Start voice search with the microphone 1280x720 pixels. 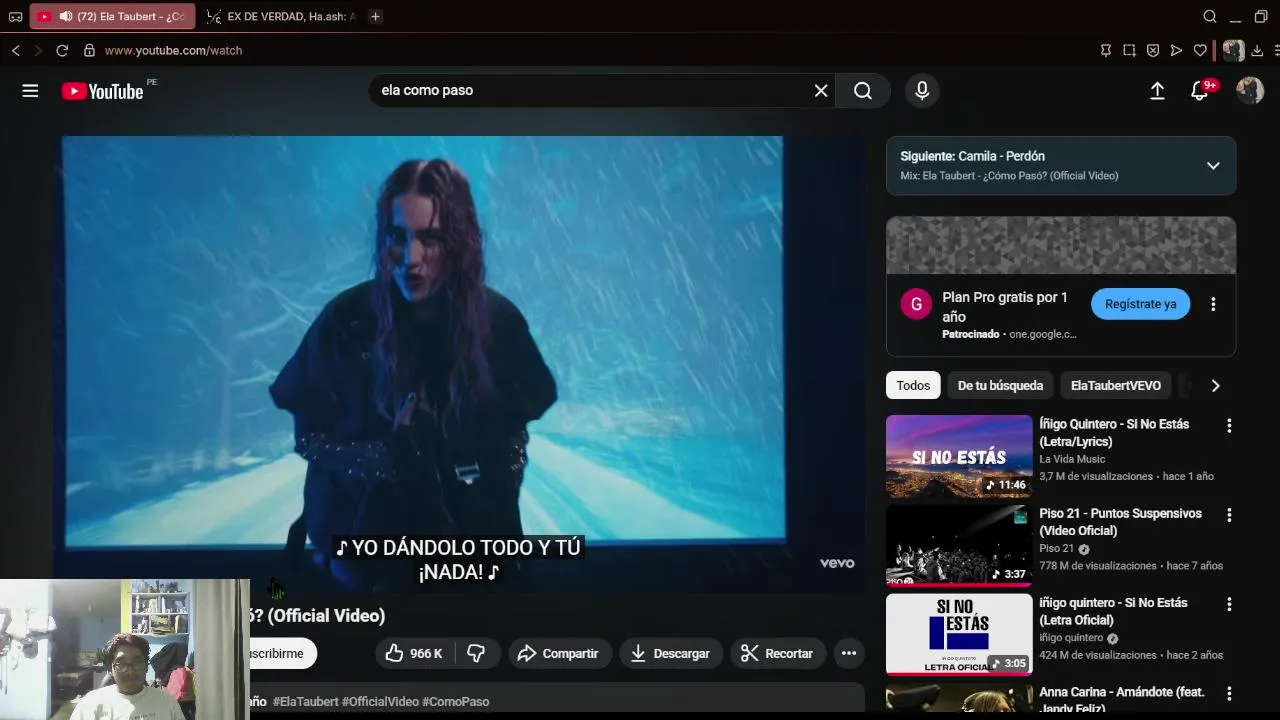click(922, 91)
